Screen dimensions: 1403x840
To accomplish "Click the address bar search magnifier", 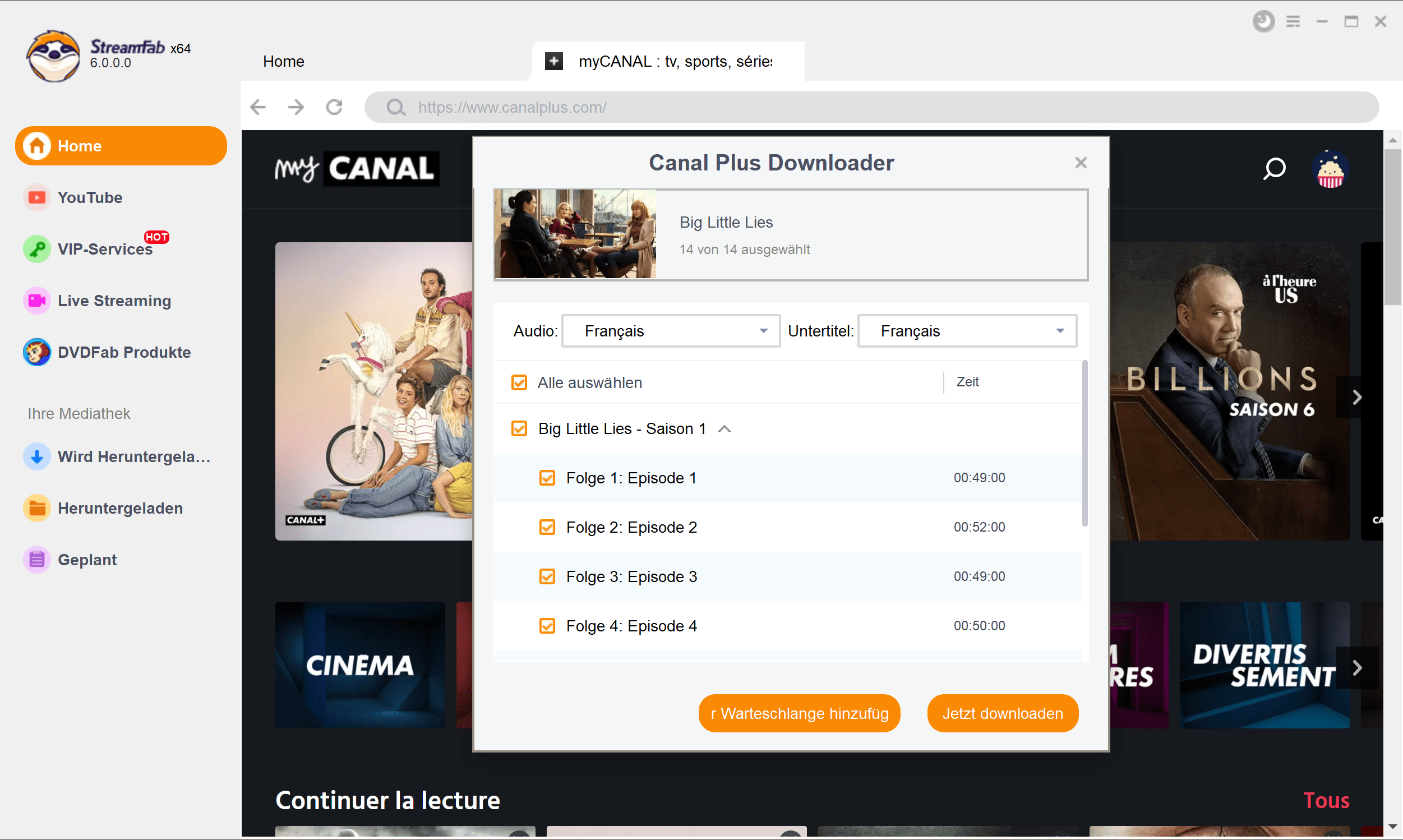I will coord(395,108).
